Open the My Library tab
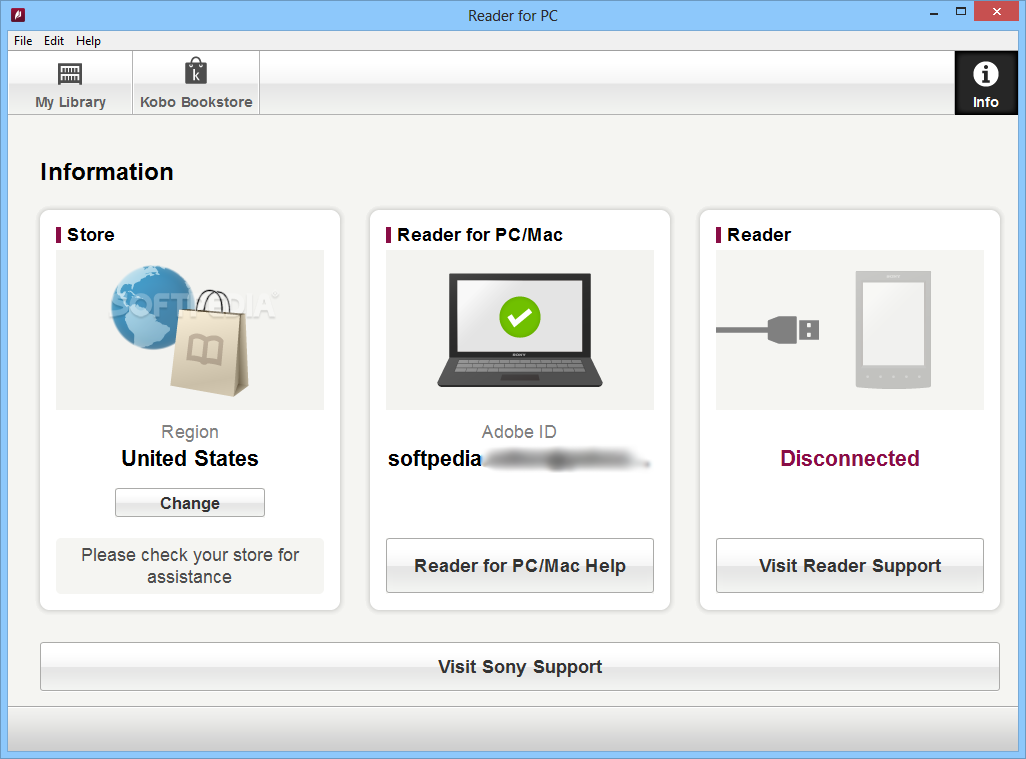Viewport: 1026px width, 759px height. click(70, 83)
